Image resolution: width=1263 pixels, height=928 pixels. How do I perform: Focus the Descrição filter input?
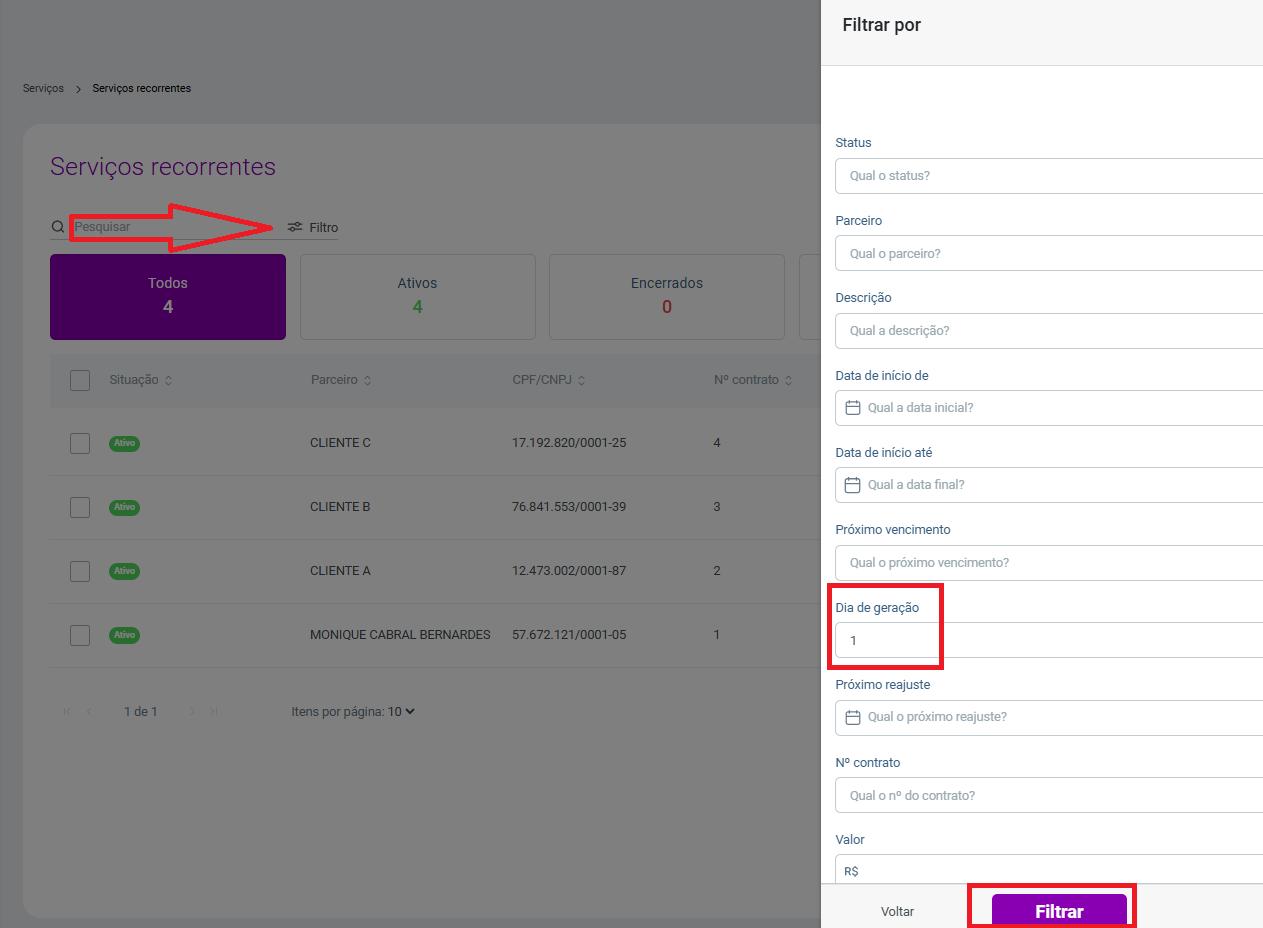pyautogui.click(x=1049, y=331)
